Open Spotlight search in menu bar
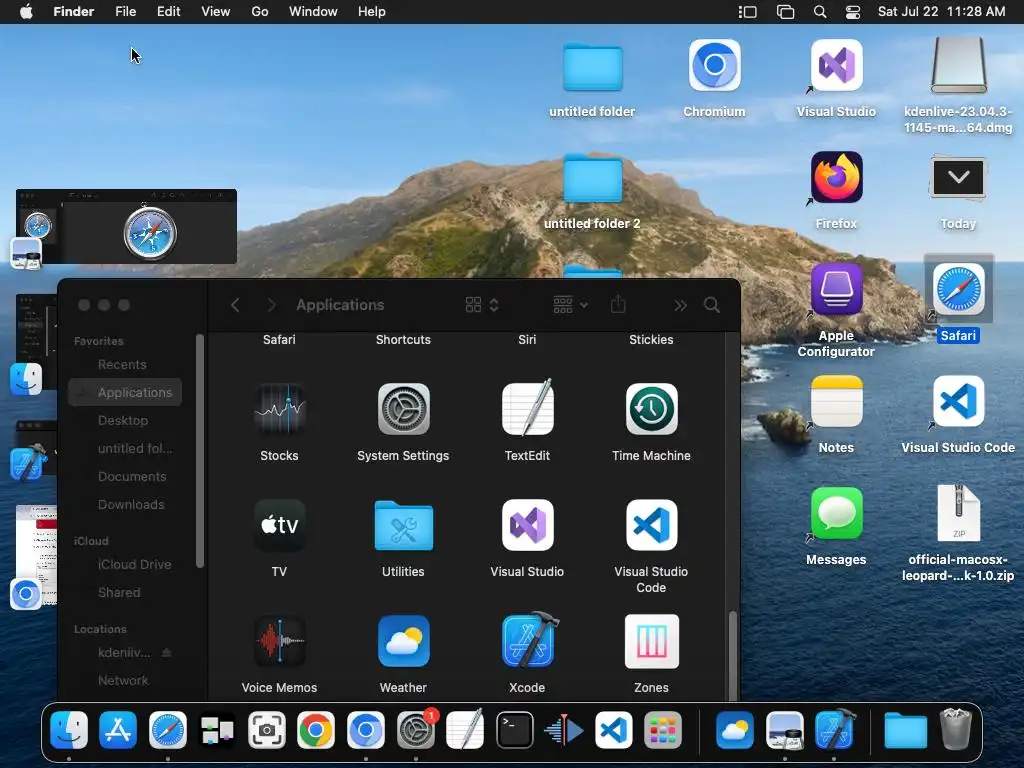Image resolution: width=1024 pixels, height=768 pixels. click(x=820, y=12)
